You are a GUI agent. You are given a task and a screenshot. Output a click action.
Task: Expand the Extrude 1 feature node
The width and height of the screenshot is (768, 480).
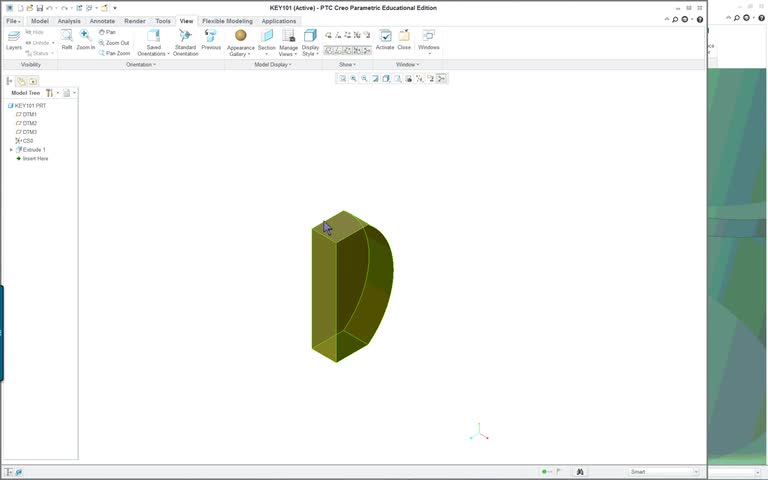pos(11,150)
